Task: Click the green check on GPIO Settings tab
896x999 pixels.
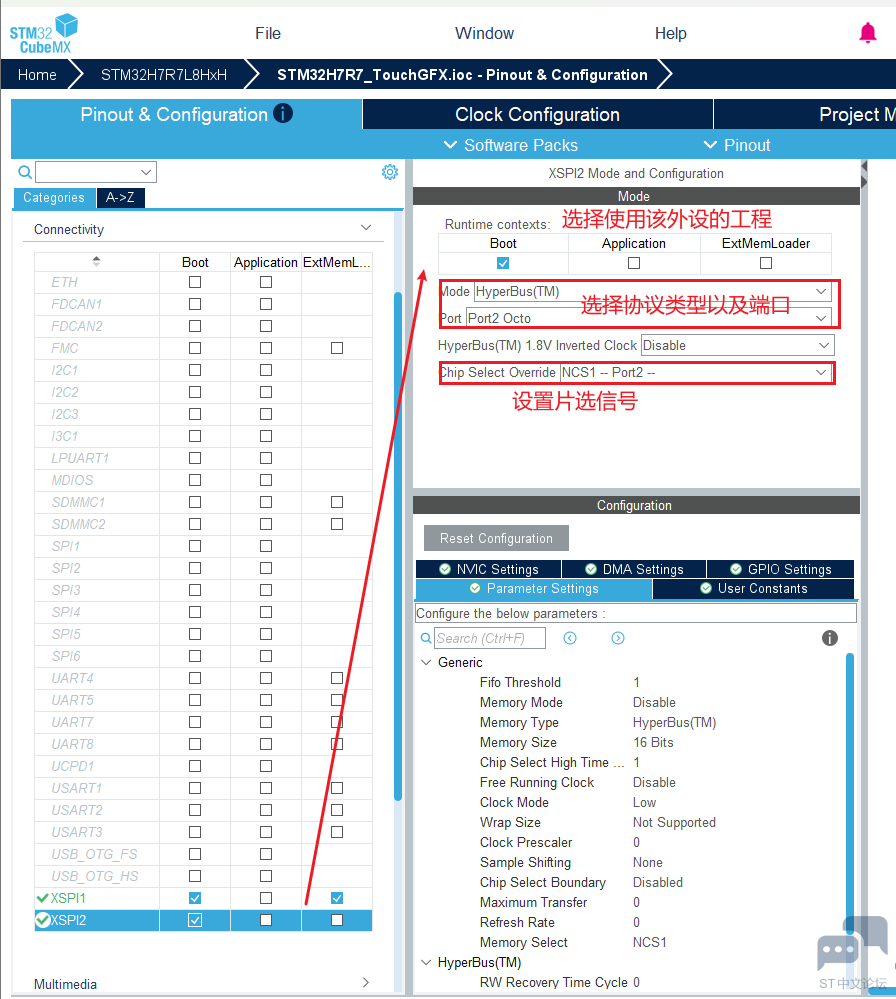Action: point(735,569)
